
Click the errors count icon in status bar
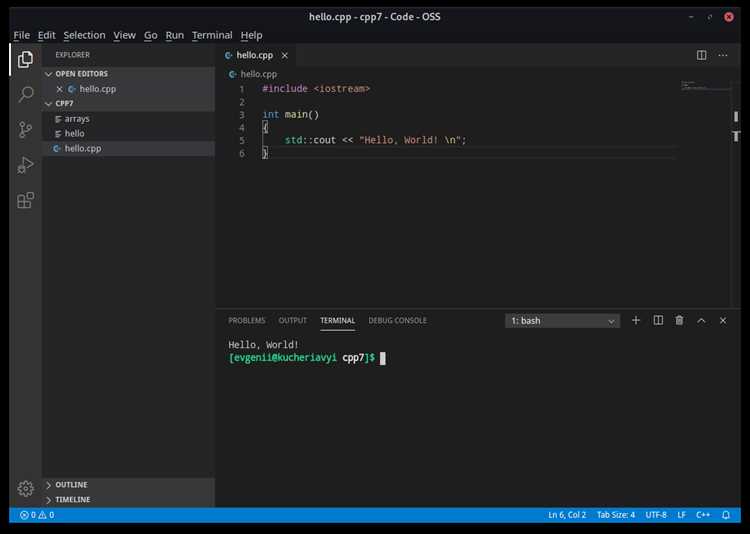point(28,515)
